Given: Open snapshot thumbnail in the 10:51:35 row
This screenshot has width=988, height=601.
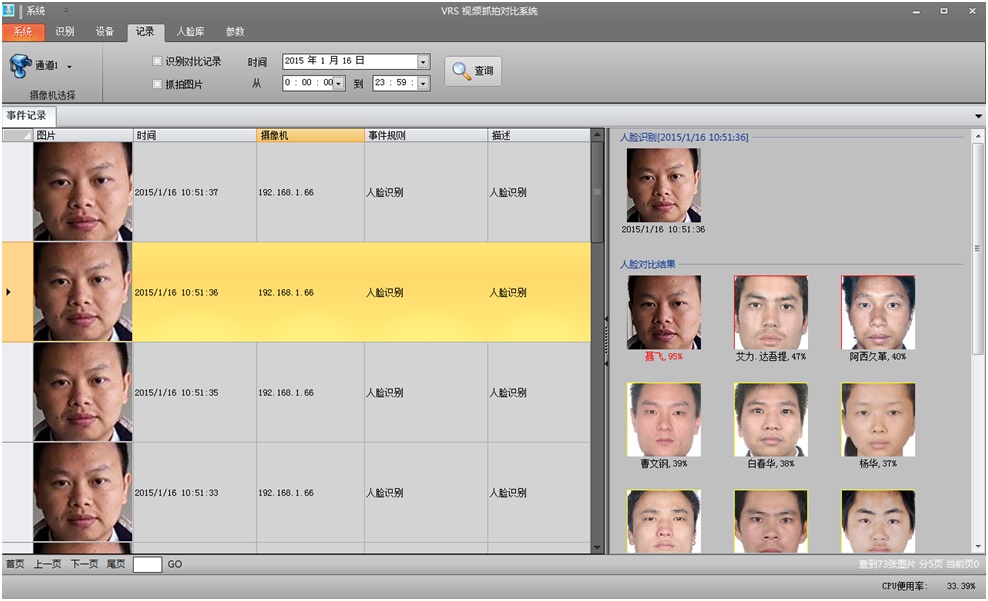Looking at the screenshot, I should 83,392.
